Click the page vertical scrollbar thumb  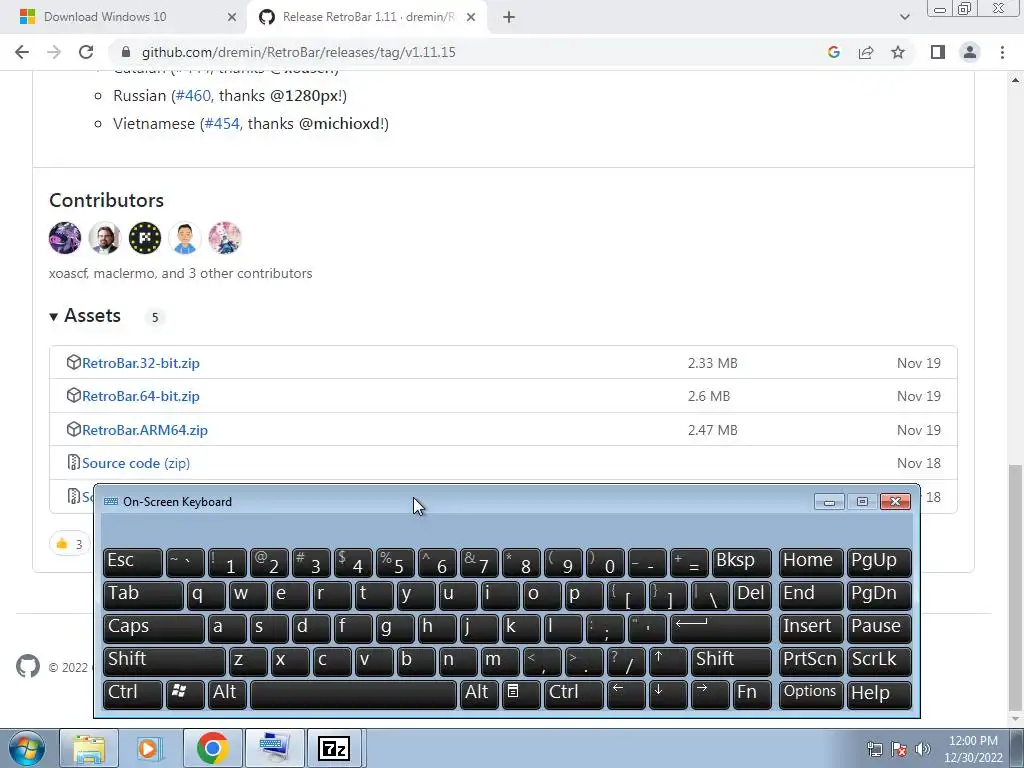point(1015,588)
